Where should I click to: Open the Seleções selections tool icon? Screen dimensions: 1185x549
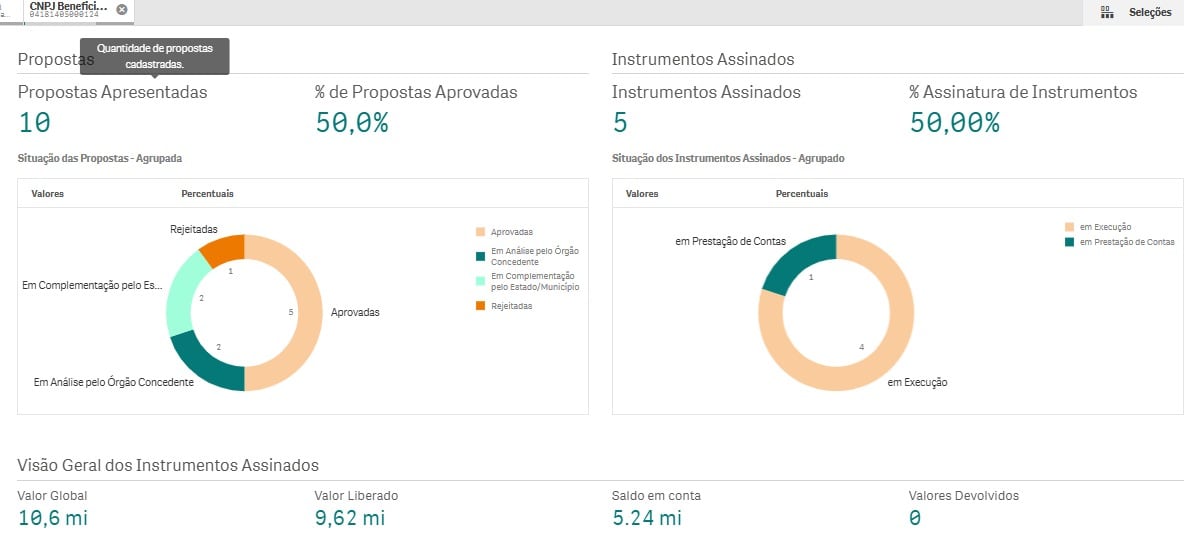(1106, 13)
